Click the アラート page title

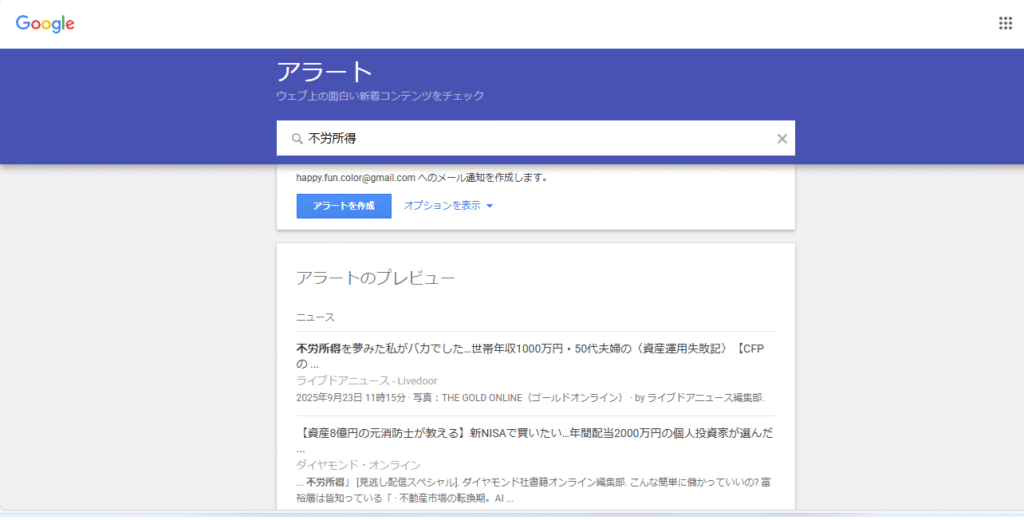(324, 72)
